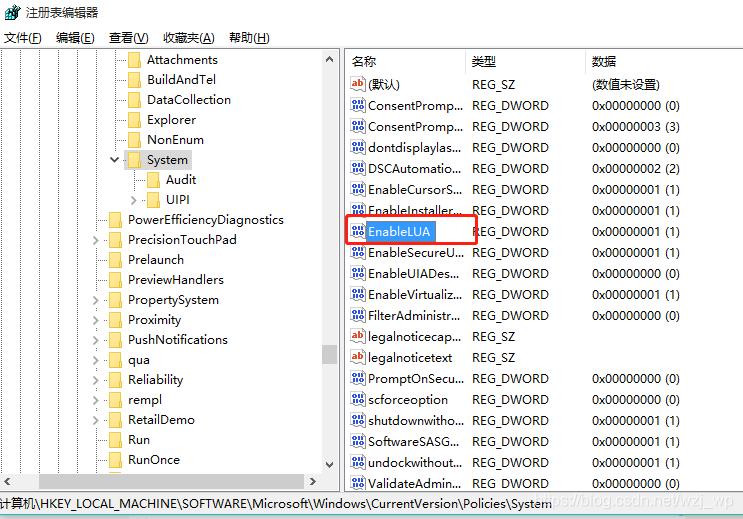Click the EnableCursorS DWORD icon
The width and height of the screenshot is (743, 519).
(358, 190)
